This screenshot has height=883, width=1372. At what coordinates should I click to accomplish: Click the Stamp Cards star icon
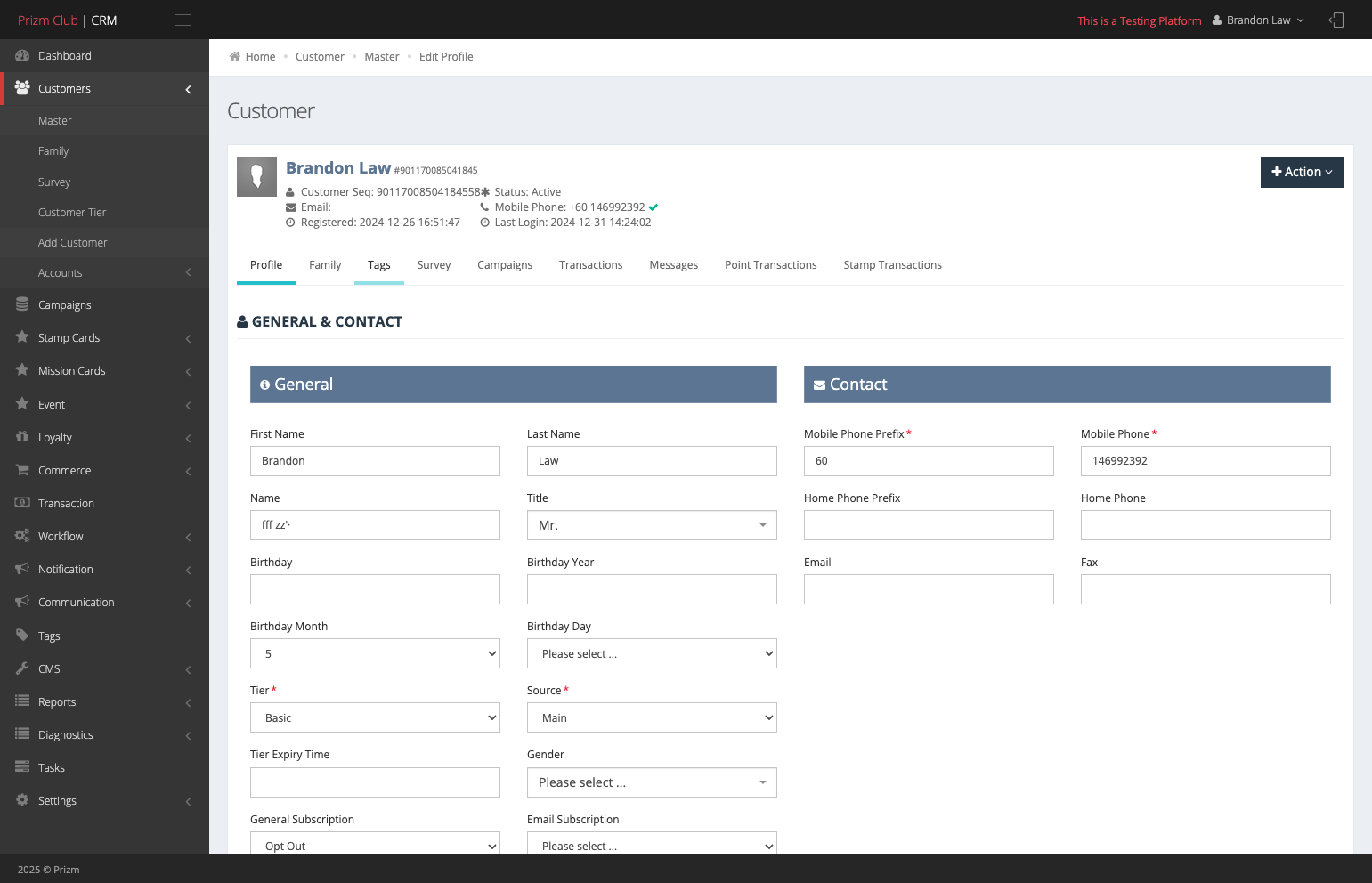(x=22, y=337)
